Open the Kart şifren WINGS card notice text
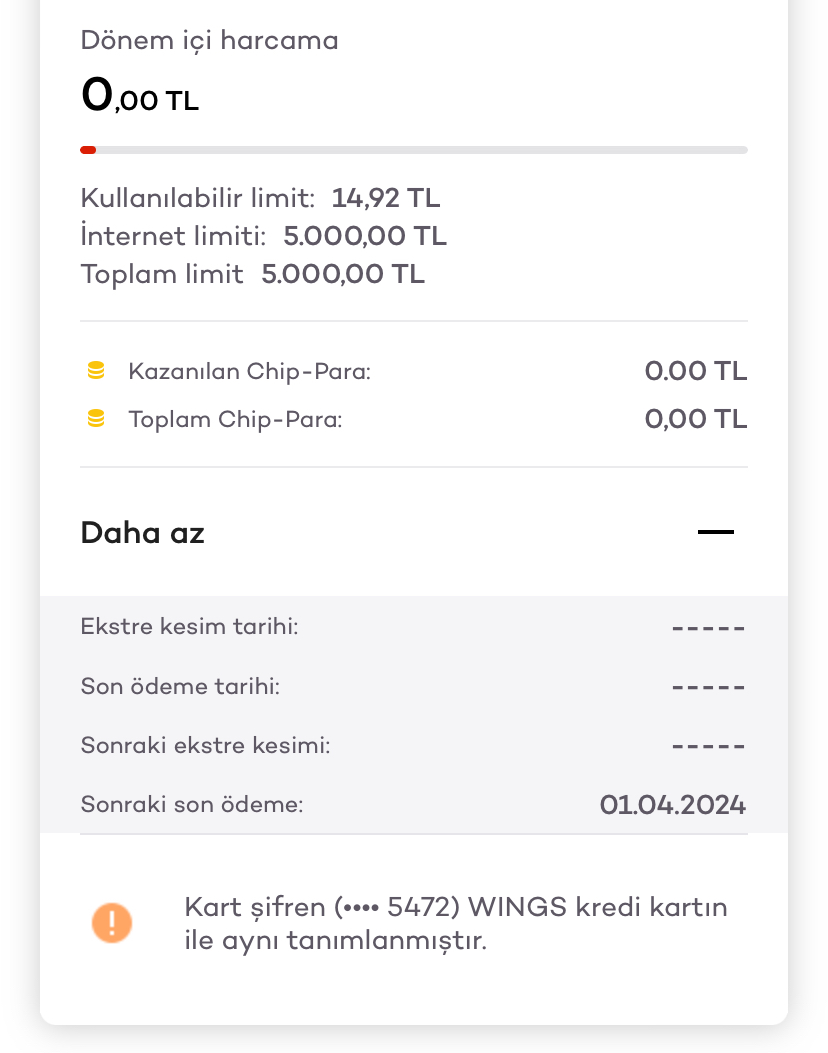The height and width of the screenshot is (1053, 828). [455, 923]
